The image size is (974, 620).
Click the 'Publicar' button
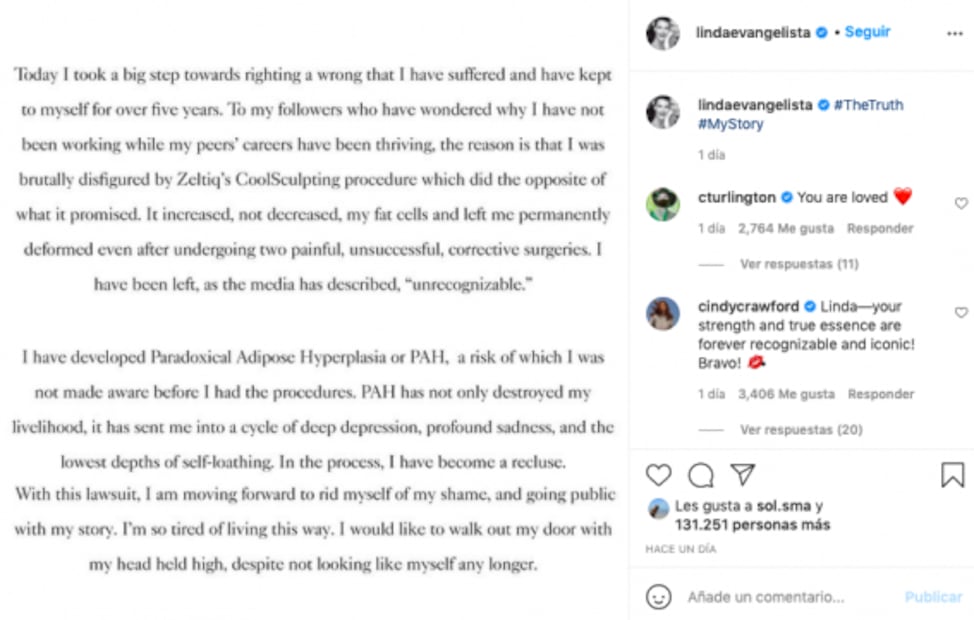933,596
